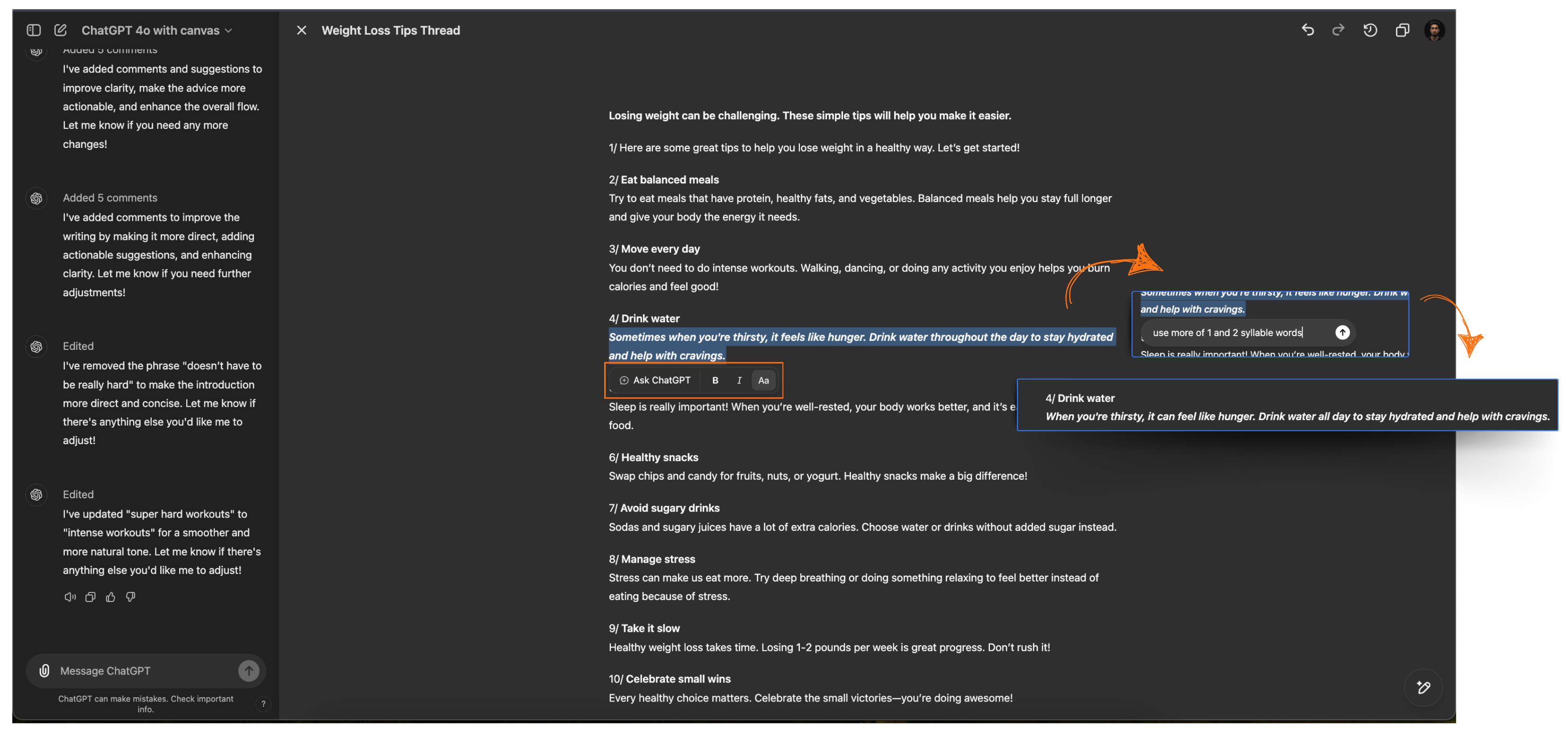
Task: Click the '9/ Take it slow' heading
Action: pyautogui.click(x=644, y=628)
